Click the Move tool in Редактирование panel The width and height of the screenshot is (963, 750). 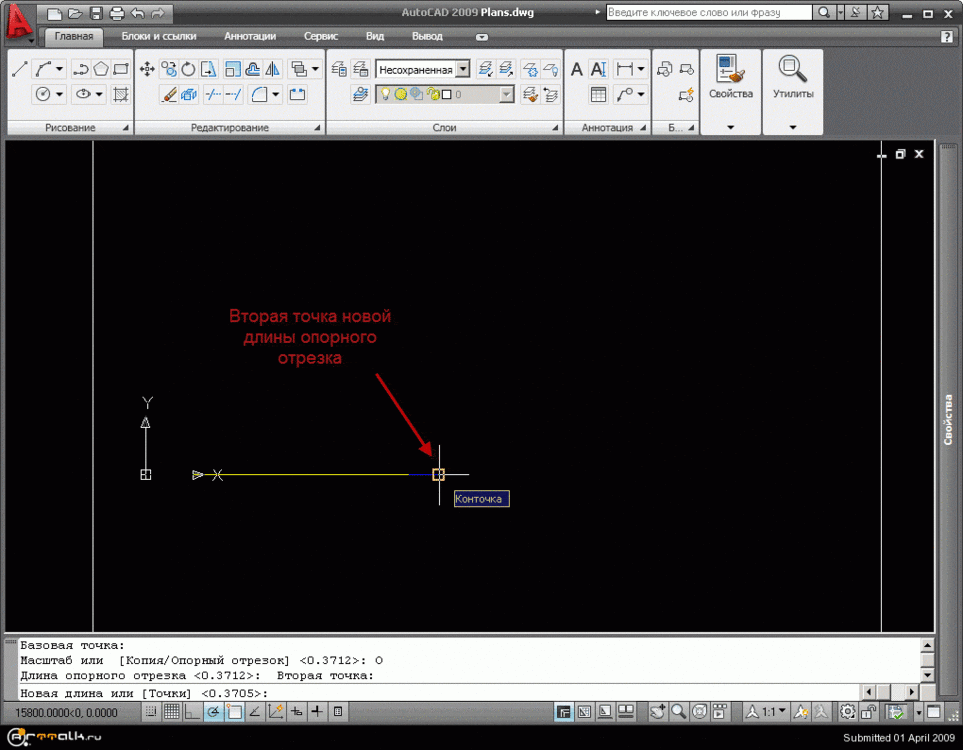click(x=147, y=69)
